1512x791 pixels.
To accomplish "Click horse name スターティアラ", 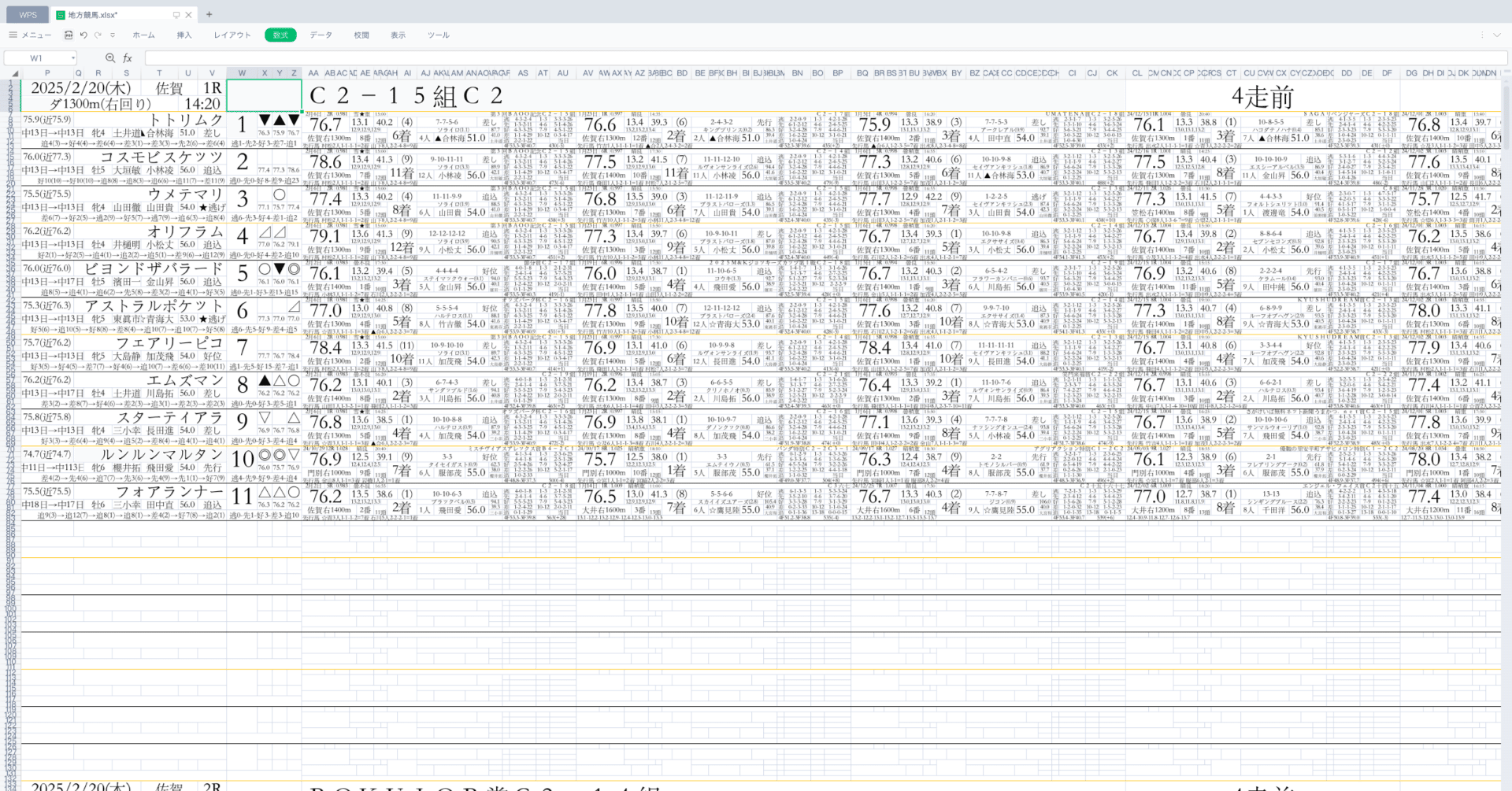I will [x=169, y=417].
